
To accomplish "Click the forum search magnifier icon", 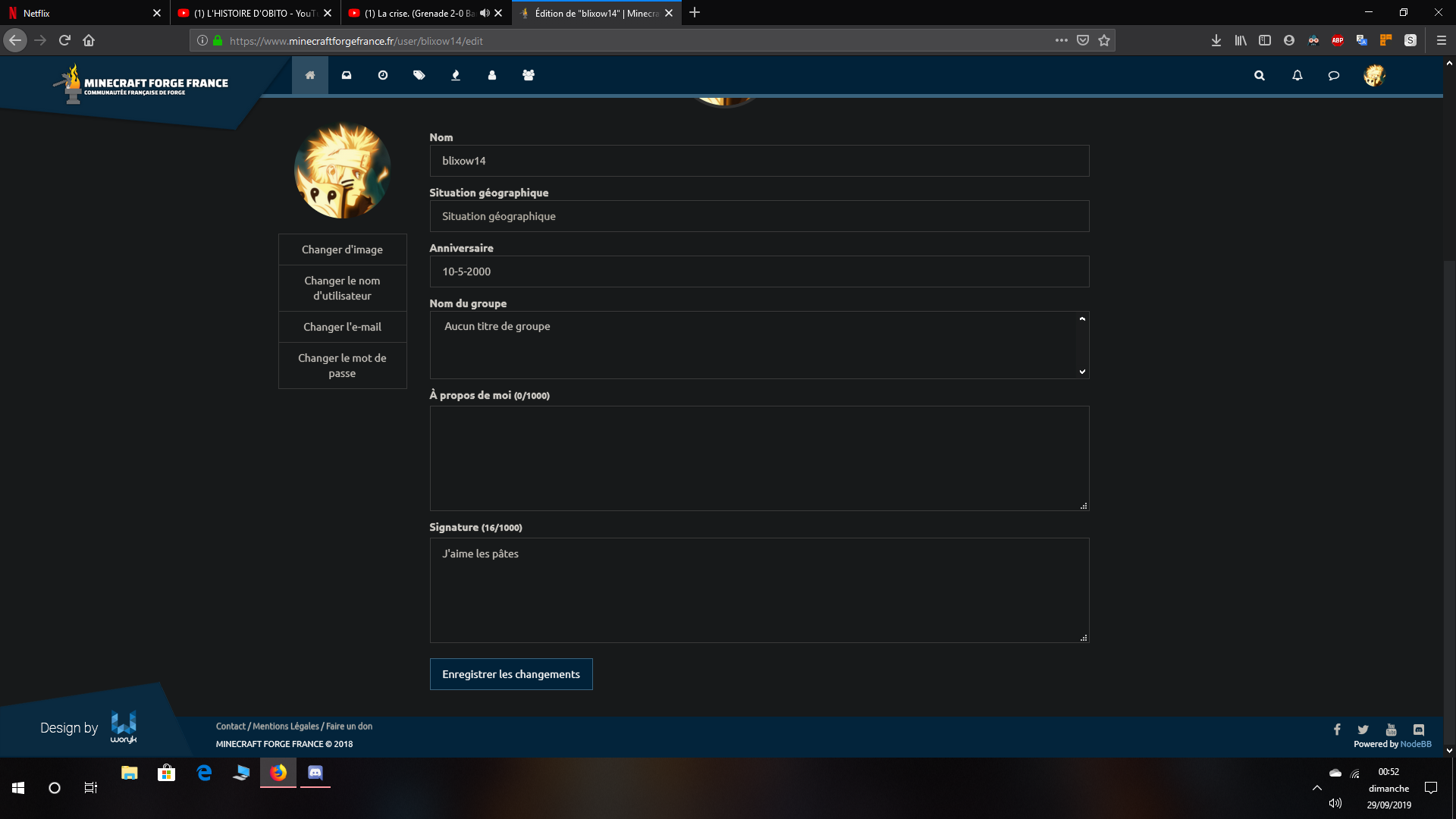I will coord(1260,75).
